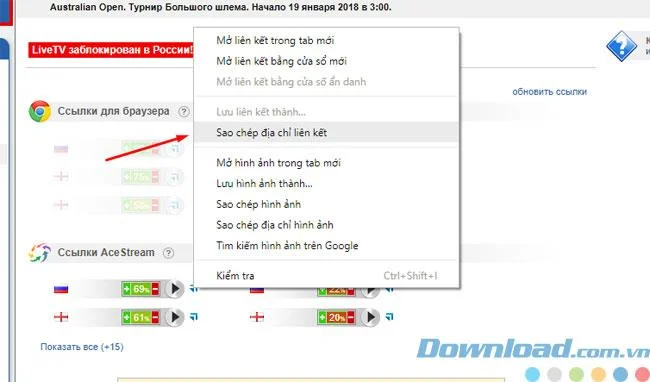Play the AceStream stream rated 61%
This screenshot has width=650, height=382.
pos(175,317)
